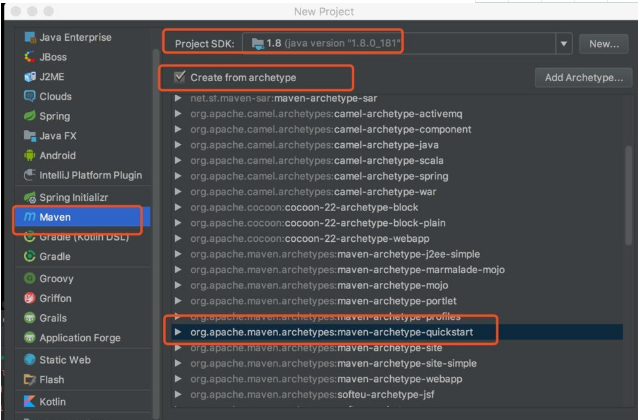Click the Griffon icon
The image size is (638, 420).
click(x=30, y=298)
